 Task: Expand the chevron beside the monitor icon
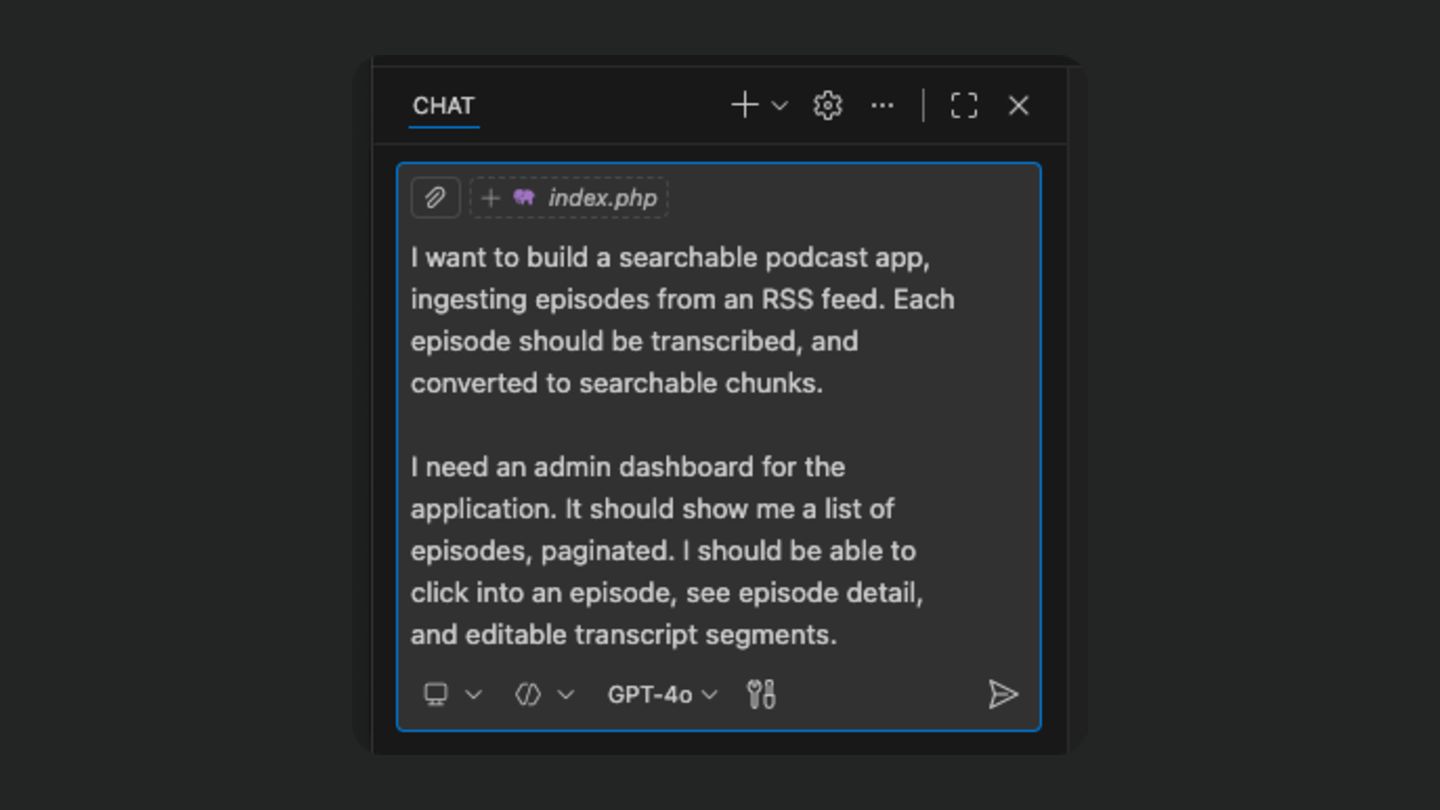coord(474,694)
